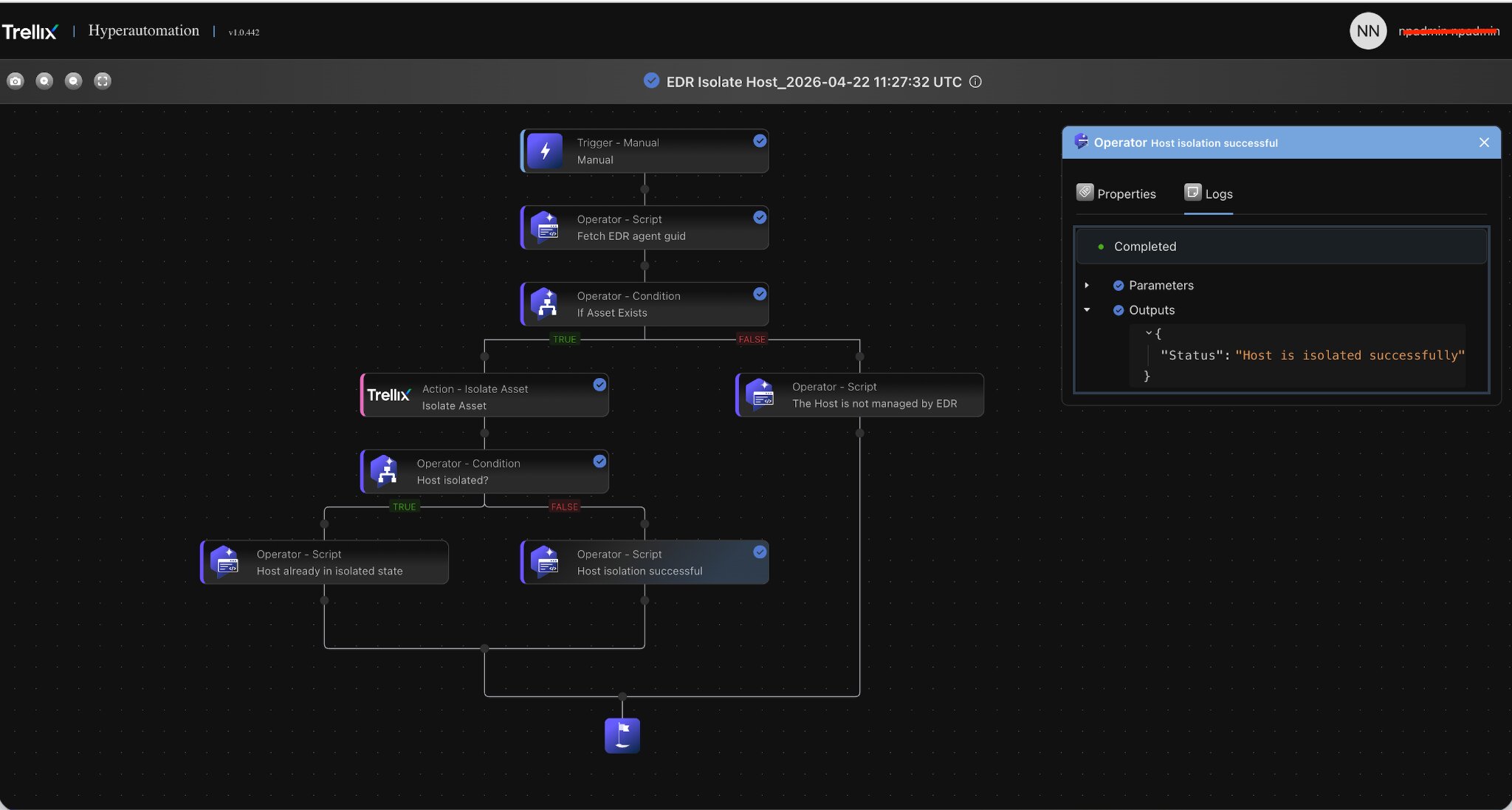
Task: Click 'Host isolation successful' panel header title
Action: (x=1214, y=143)
